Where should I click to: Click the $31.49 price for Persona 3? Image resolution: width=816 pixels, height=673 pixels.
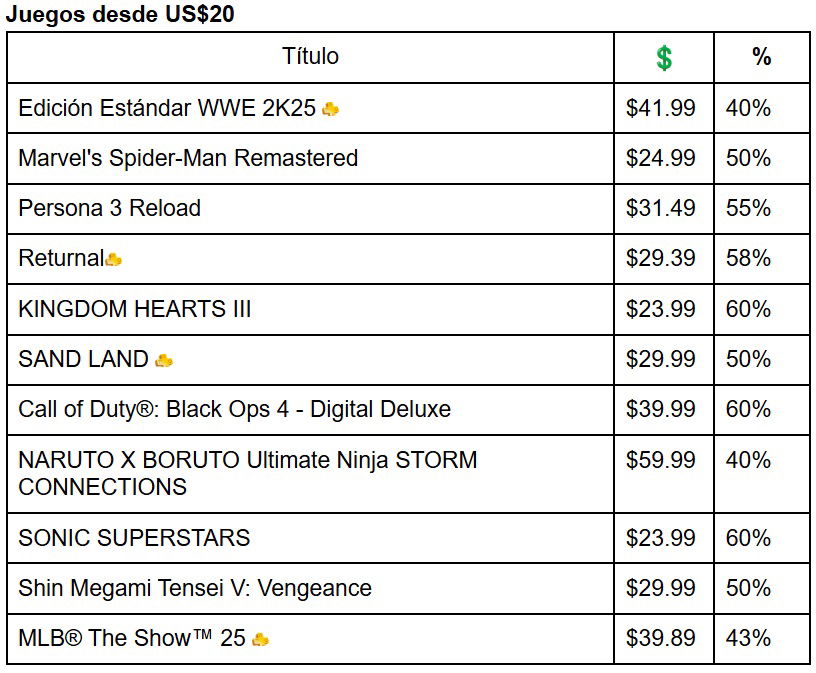[x=660, y=208]
